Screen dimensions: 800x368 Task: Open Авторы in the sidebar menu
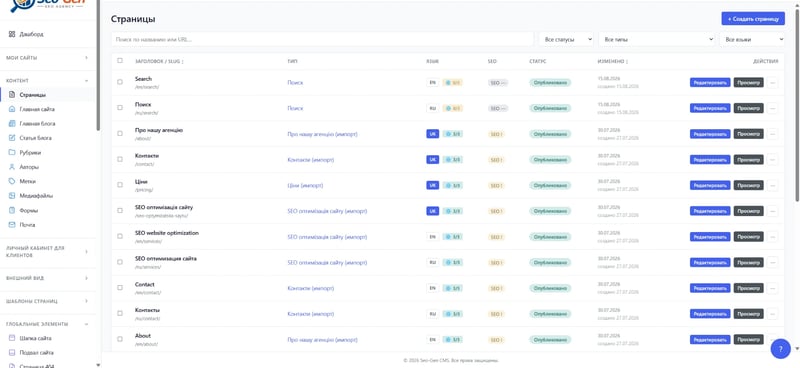(x=30, y=167)
